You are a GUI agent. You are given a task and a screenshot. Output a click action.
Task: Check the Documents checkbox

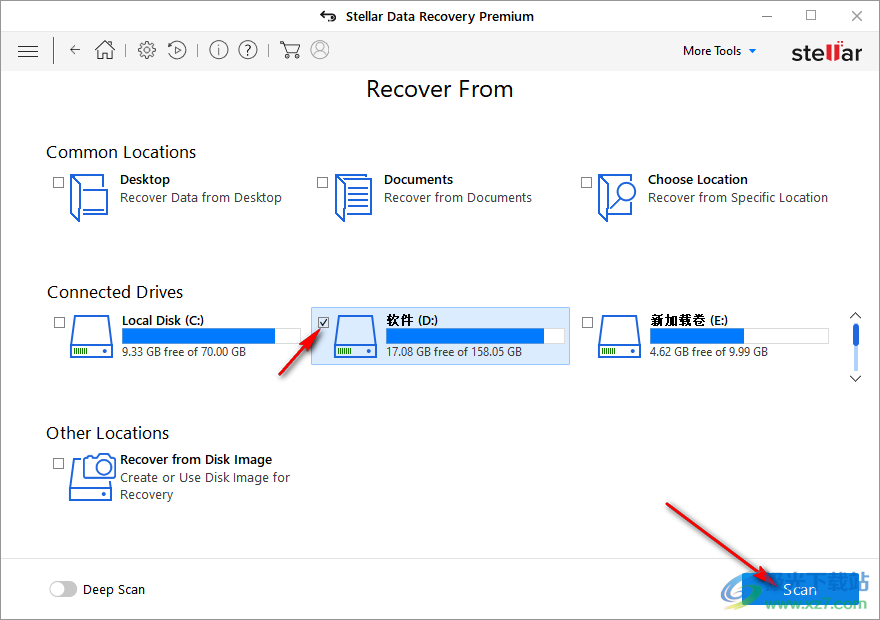(x=322, y=182)
